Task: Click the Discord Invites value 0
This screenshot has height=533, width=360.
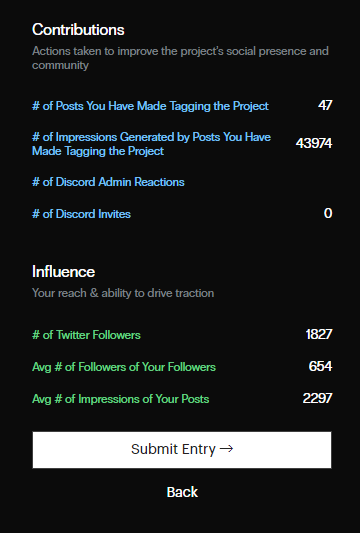Action: click(328, 213)
